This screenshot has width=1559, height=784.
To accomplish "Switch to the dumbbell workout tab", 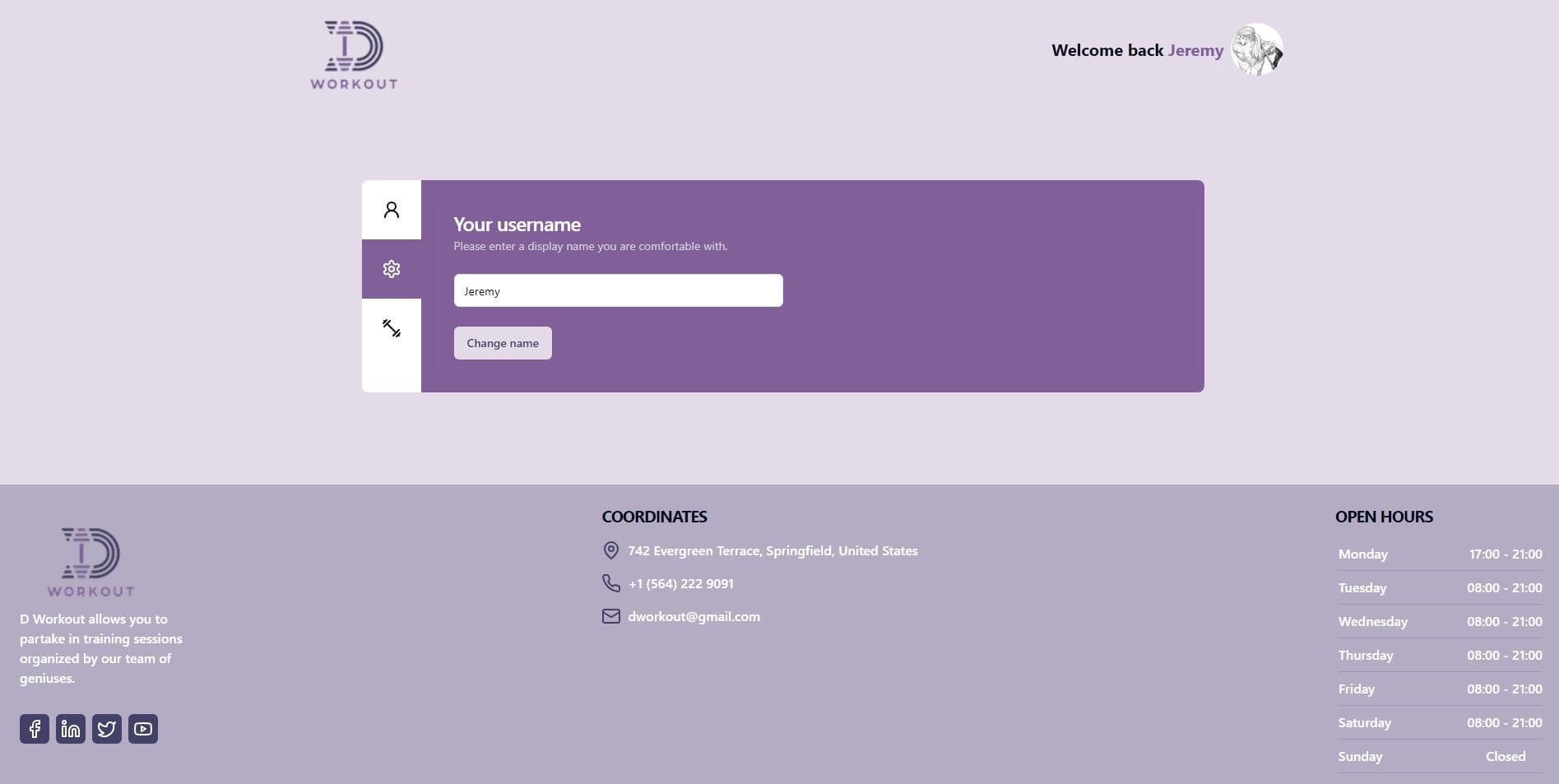I will point(391,328).
